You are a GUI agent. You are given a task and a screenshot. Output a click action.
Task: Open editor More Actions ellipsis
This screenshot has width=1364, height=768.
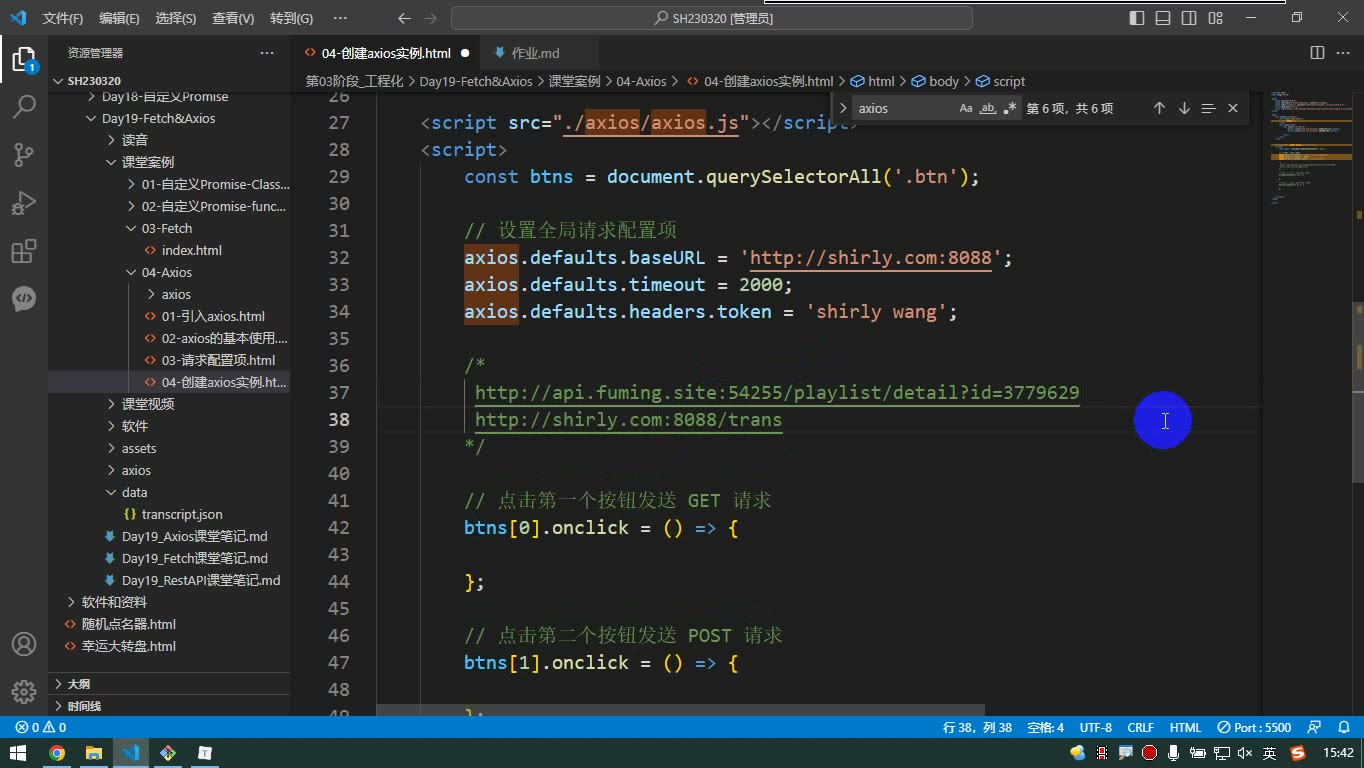(x=1343, y=53)
